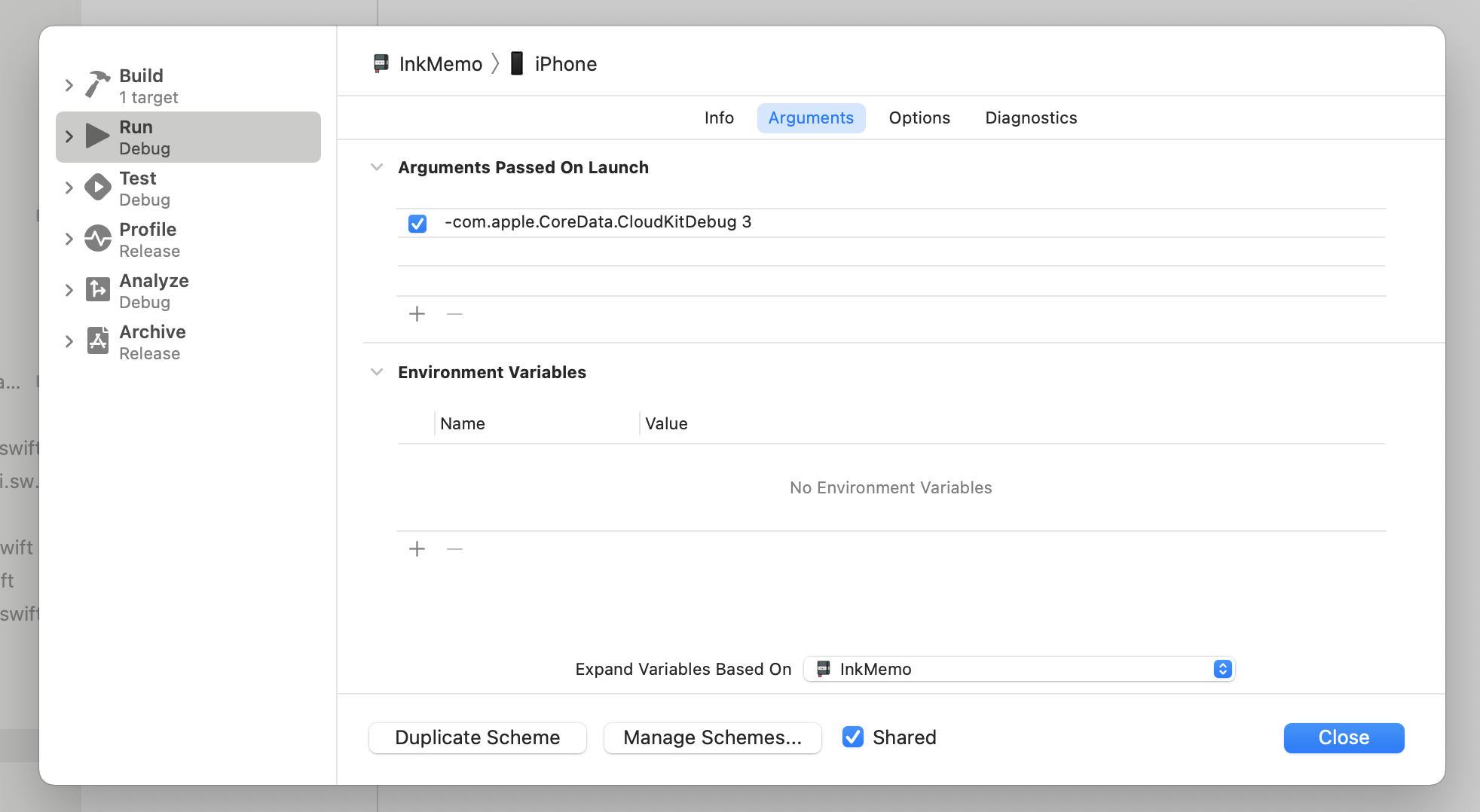Click the Build hammer icon
The height and width of the screenshot is (812, 1480).
[97, 84]
